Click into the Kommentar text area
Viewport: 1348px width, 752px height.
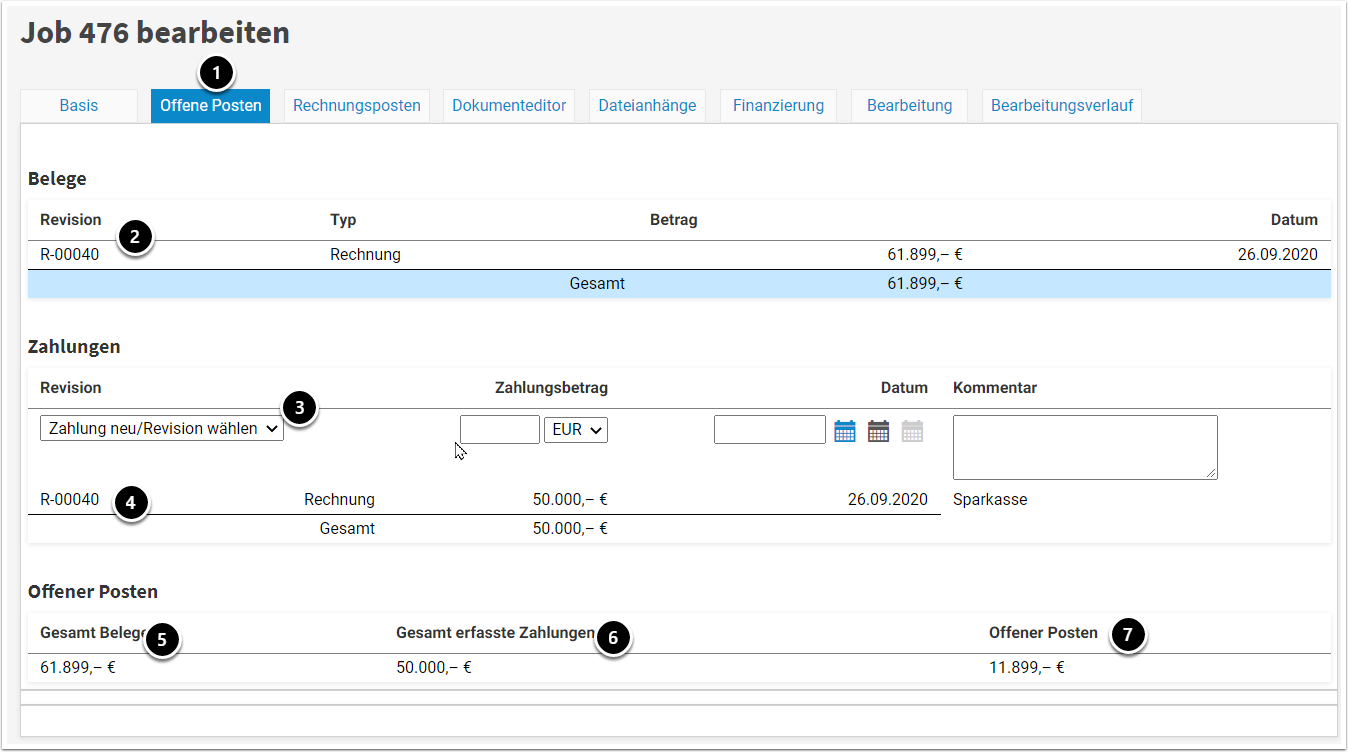(1085, 447)
